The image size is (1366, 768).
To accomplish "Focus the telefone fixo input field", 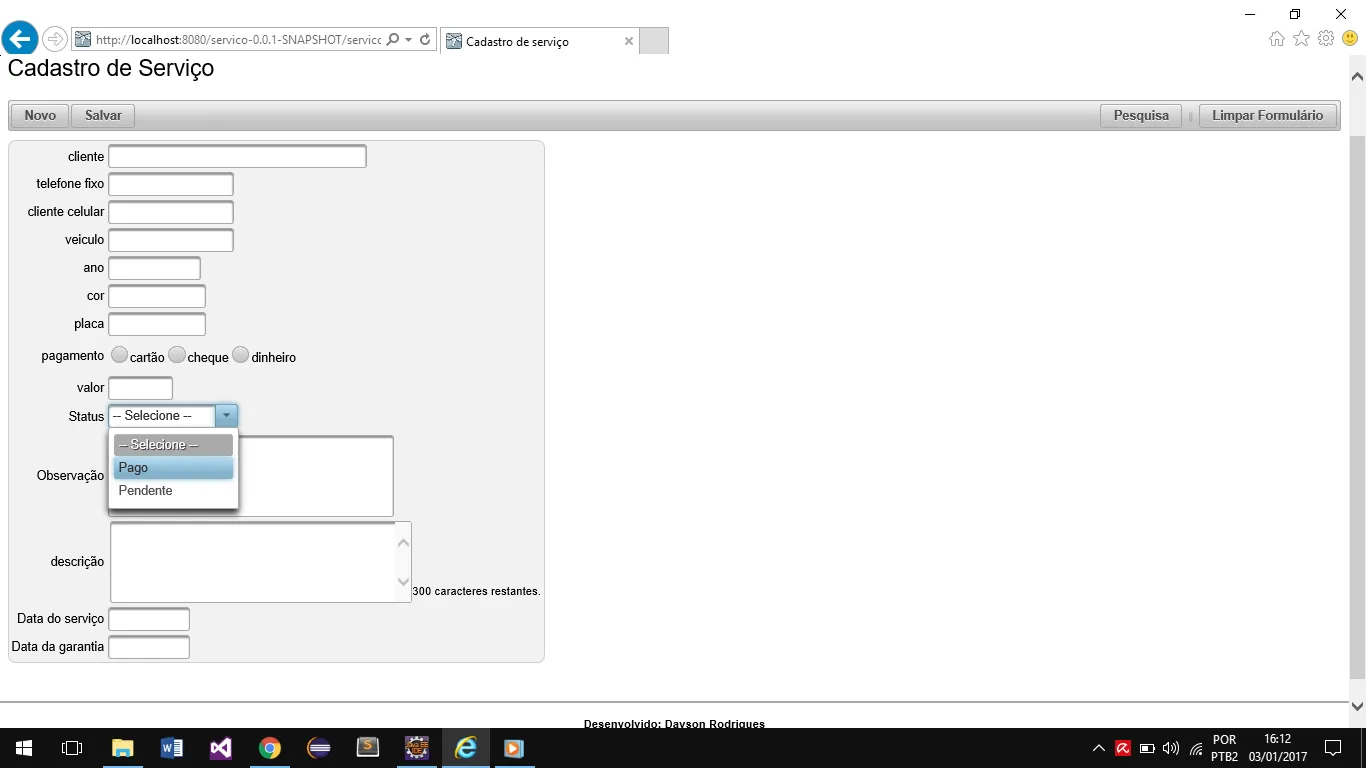I will click(171, 185).
